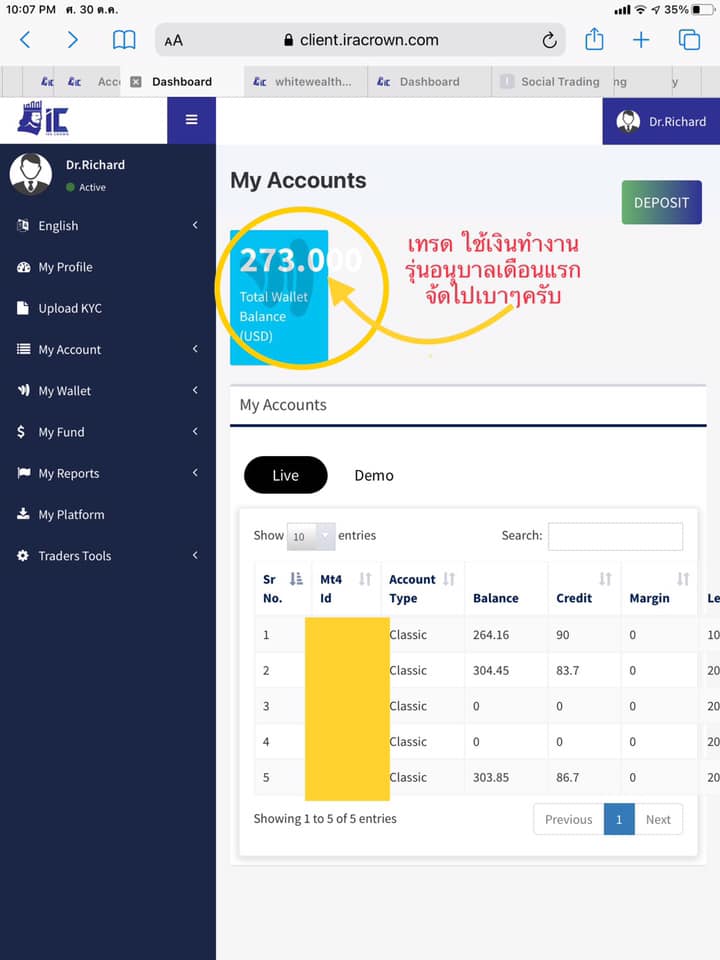Open the Safari share sheet icon
720x960 pixels.
tap(594, 39)
